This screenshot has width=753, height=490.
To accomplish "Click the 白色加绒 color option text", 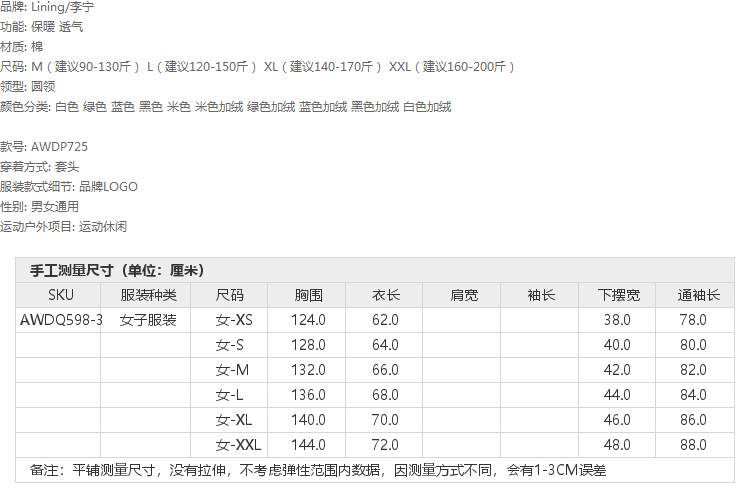I will pyautogui.click(x=427, y=107).
